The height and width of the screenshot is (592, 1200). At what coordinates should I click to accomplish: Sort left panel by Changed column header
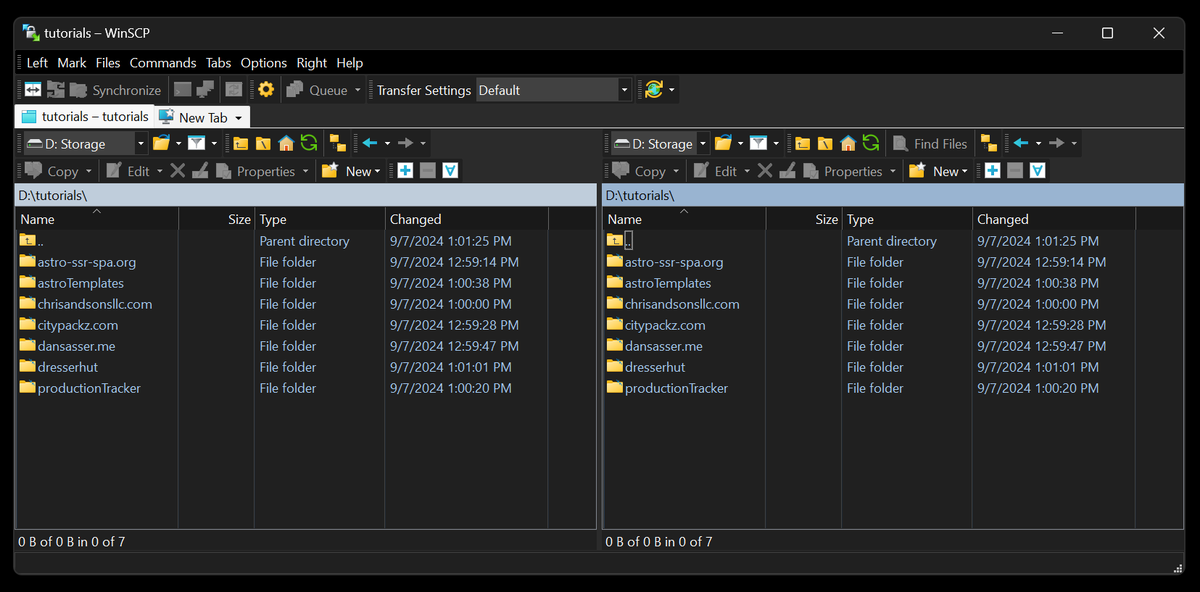(x=416, y=219)
